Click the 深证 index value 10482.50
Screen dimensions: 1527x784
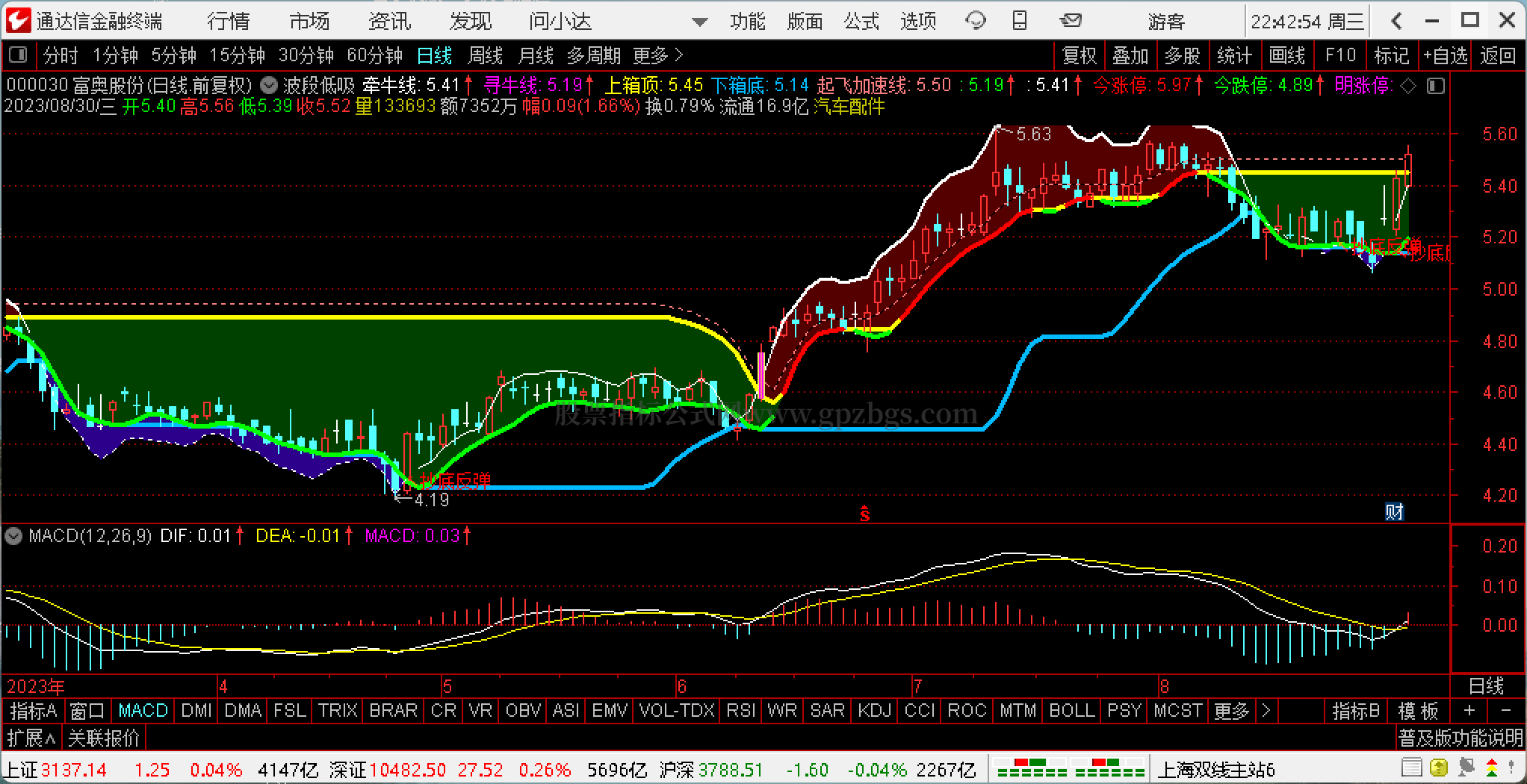407,769
